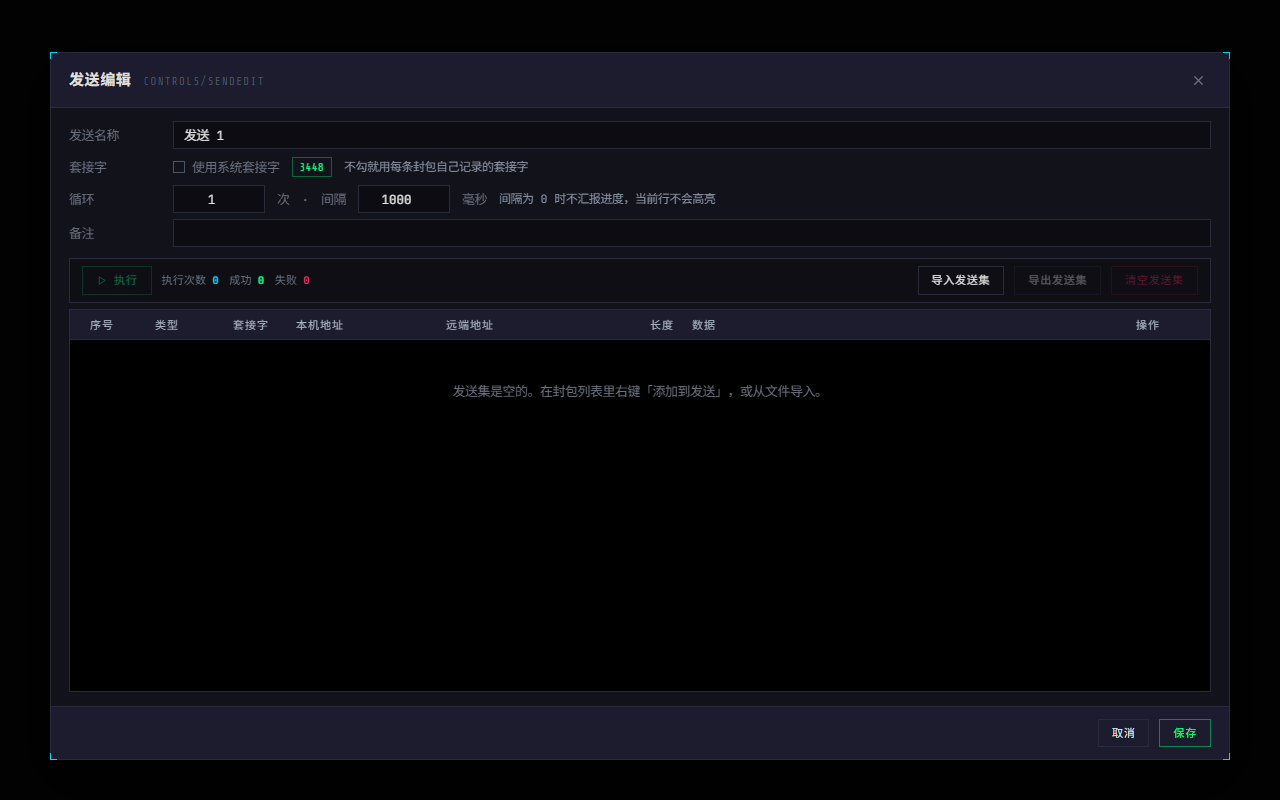Click the 数据 column header

703,325
